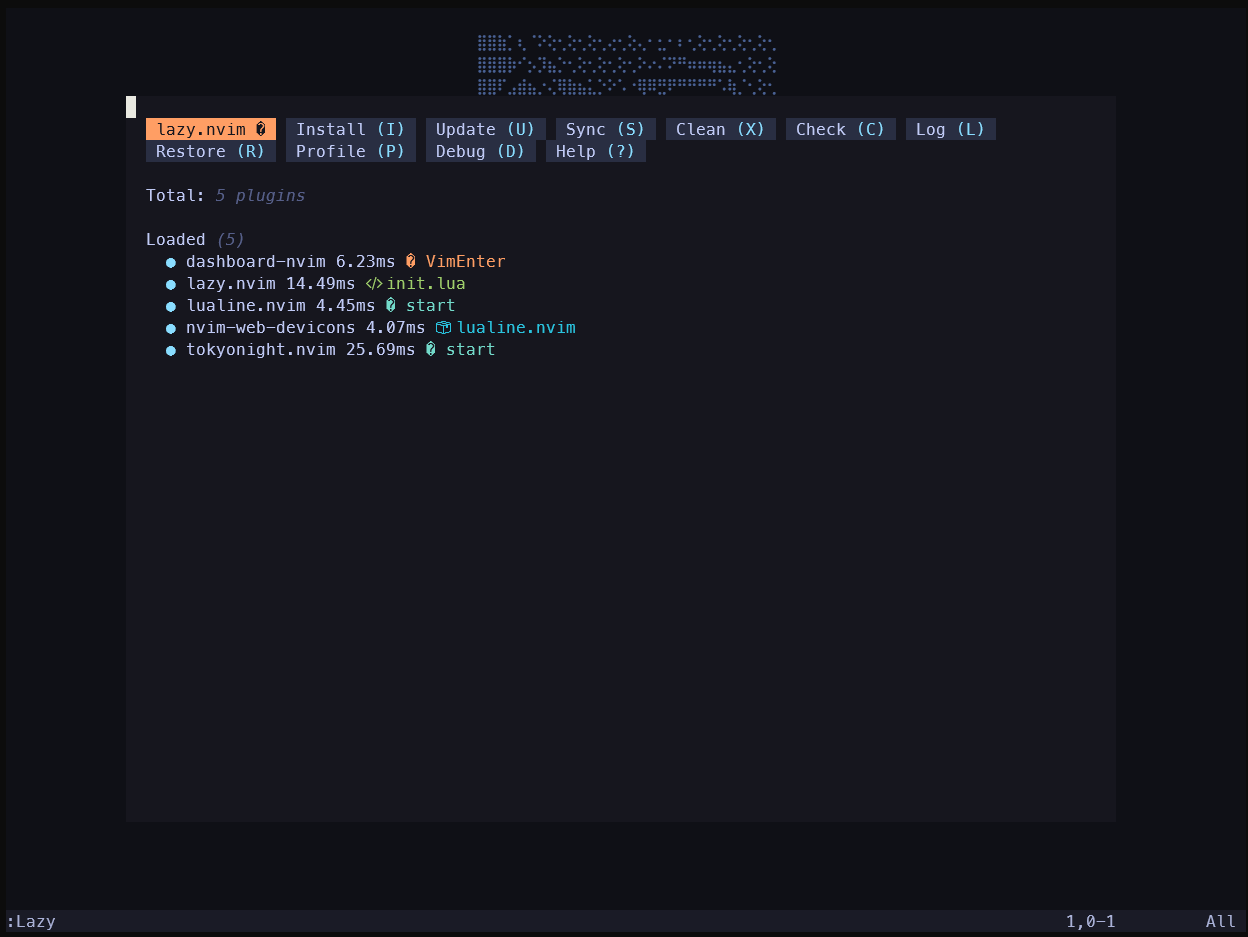This screenshot has height=937, width=1248.
Task: Run Update (U) for plugins
Action: [485, 129]
